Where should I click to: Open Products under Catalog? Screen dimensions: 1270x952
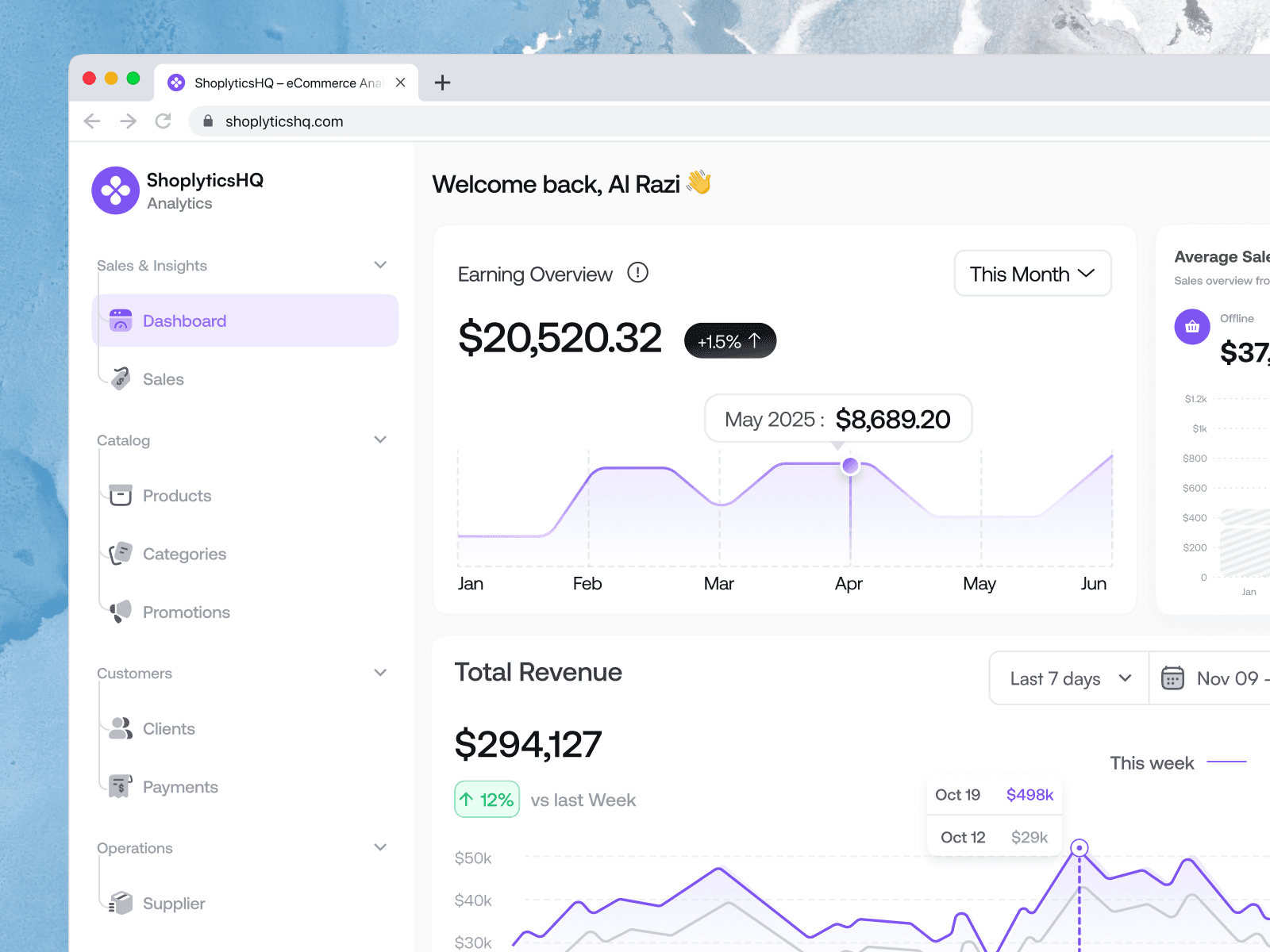pyautogui.click(x=176, y=496)
